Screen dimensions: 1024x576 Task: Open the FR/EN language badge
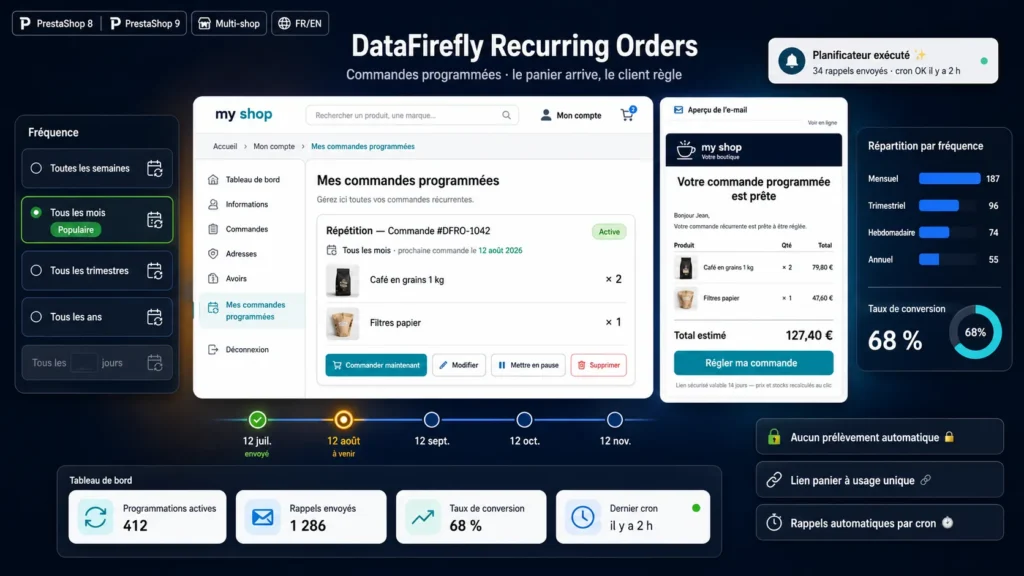click(300, 24)
